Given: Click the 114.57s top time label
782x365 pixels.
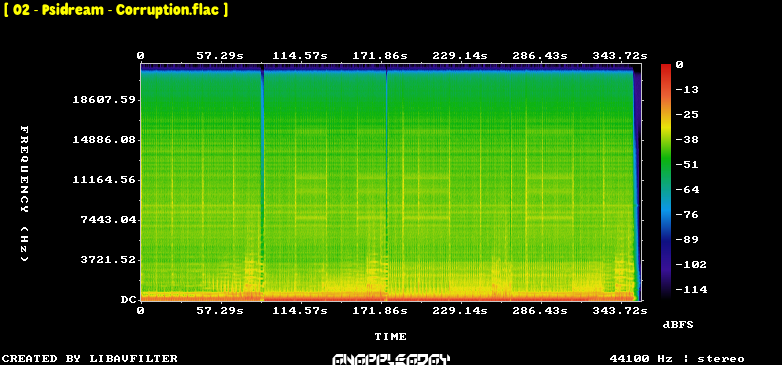Looking at the screenshot, I should click(x=300, y=55).
